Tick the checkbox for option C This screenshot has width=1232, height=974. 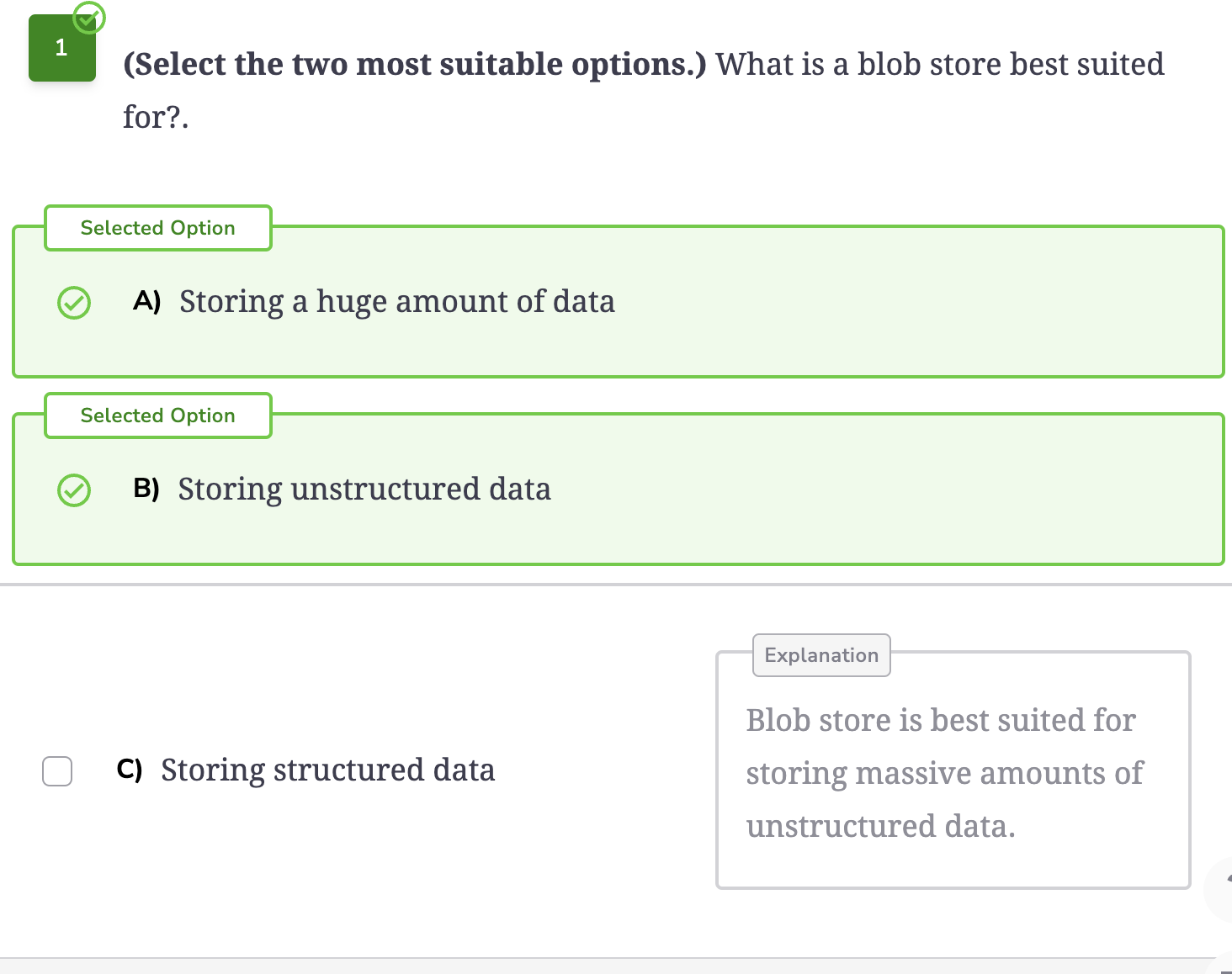coord(57,770)
